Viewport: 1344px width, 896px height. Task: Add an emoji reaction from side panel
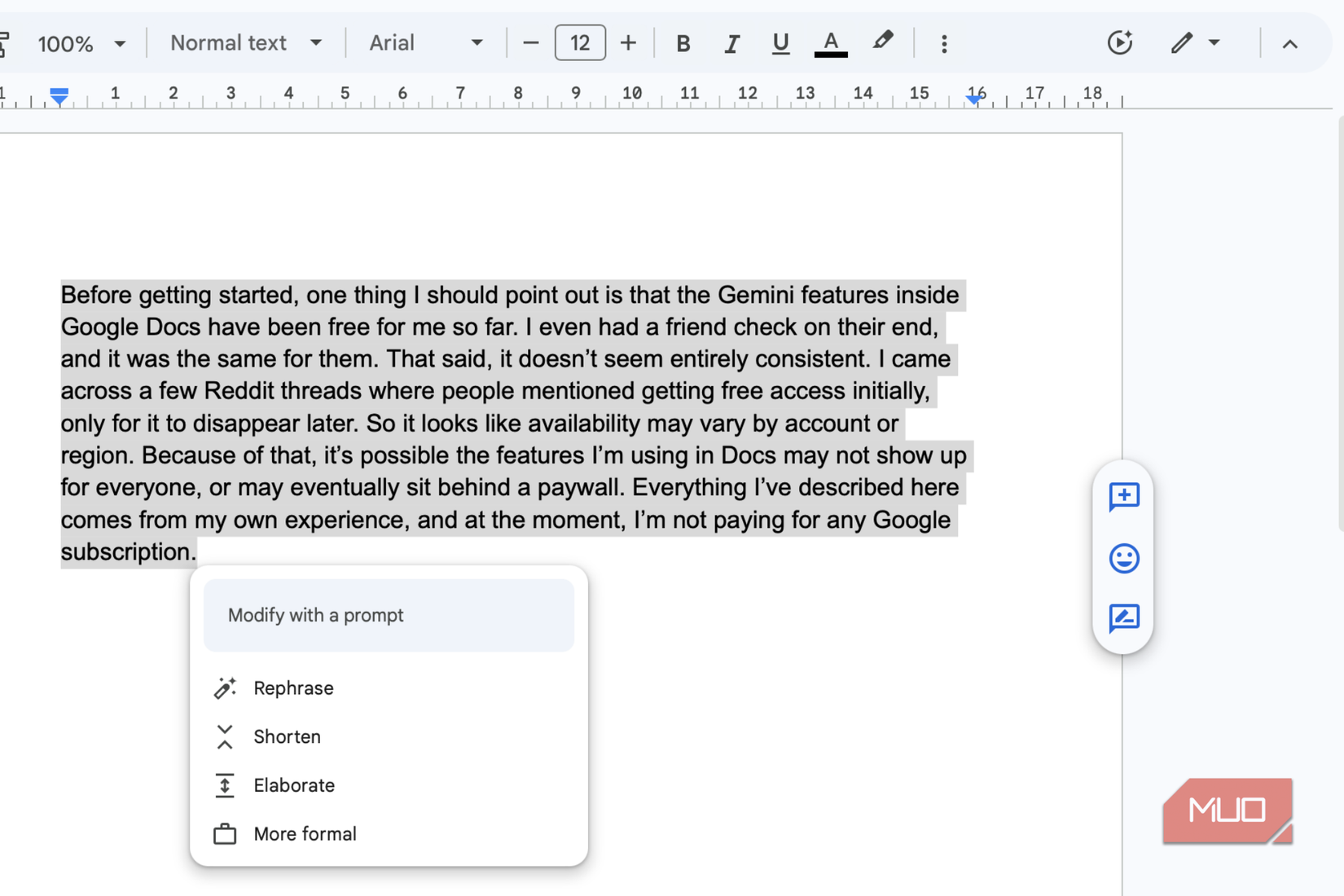click(x=1124, y=558)
